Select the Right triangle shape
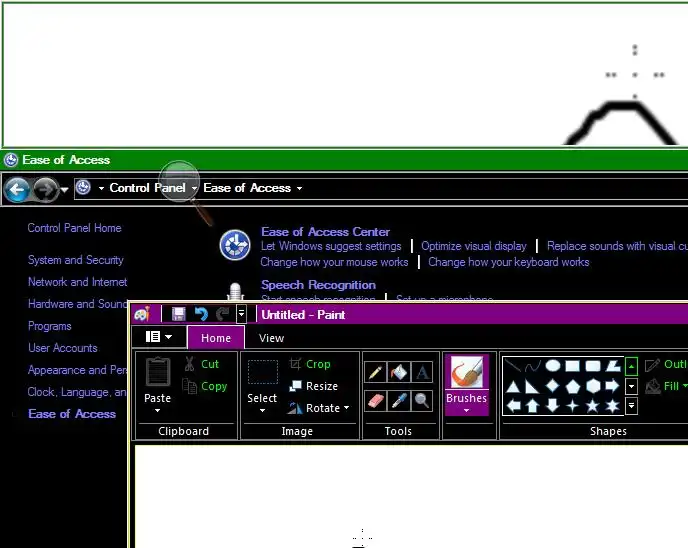 tap(533, 386)
